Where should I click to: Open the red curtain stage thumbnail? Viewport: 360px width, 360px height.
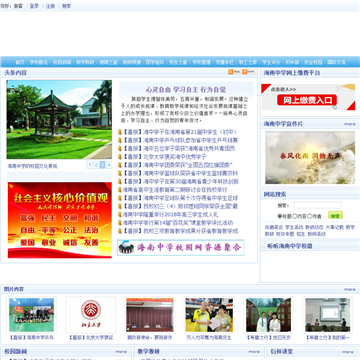pos(150,315)
